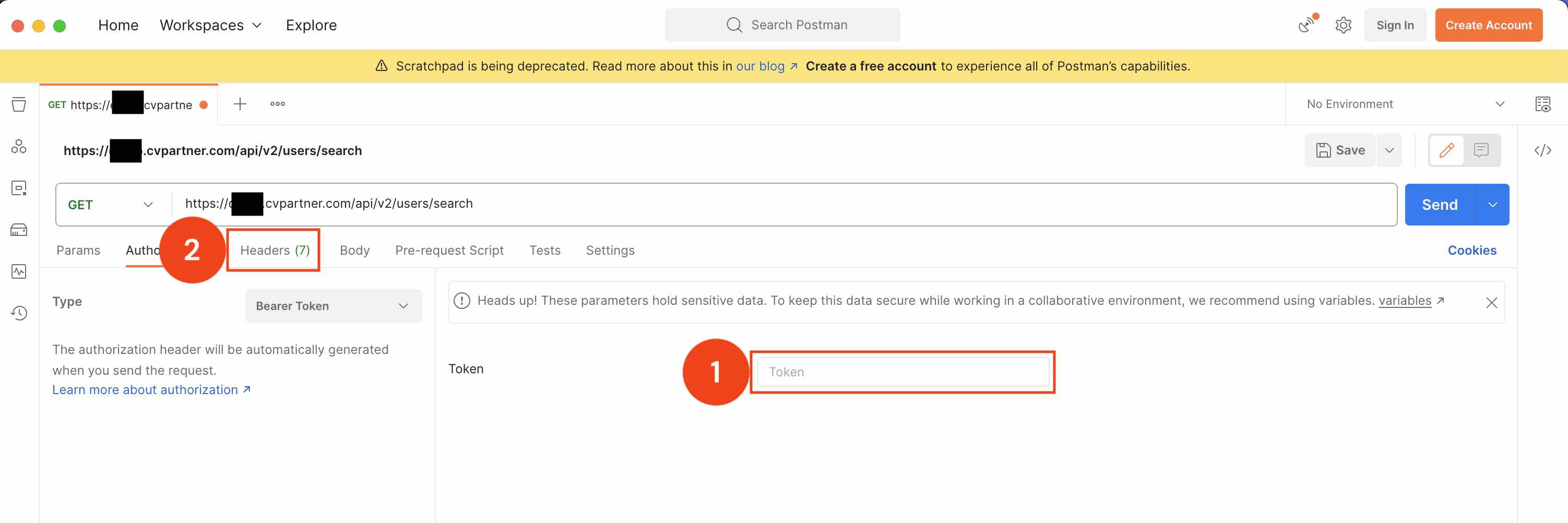Open the Mock Servers sidebar panel

tap(19, 230)
